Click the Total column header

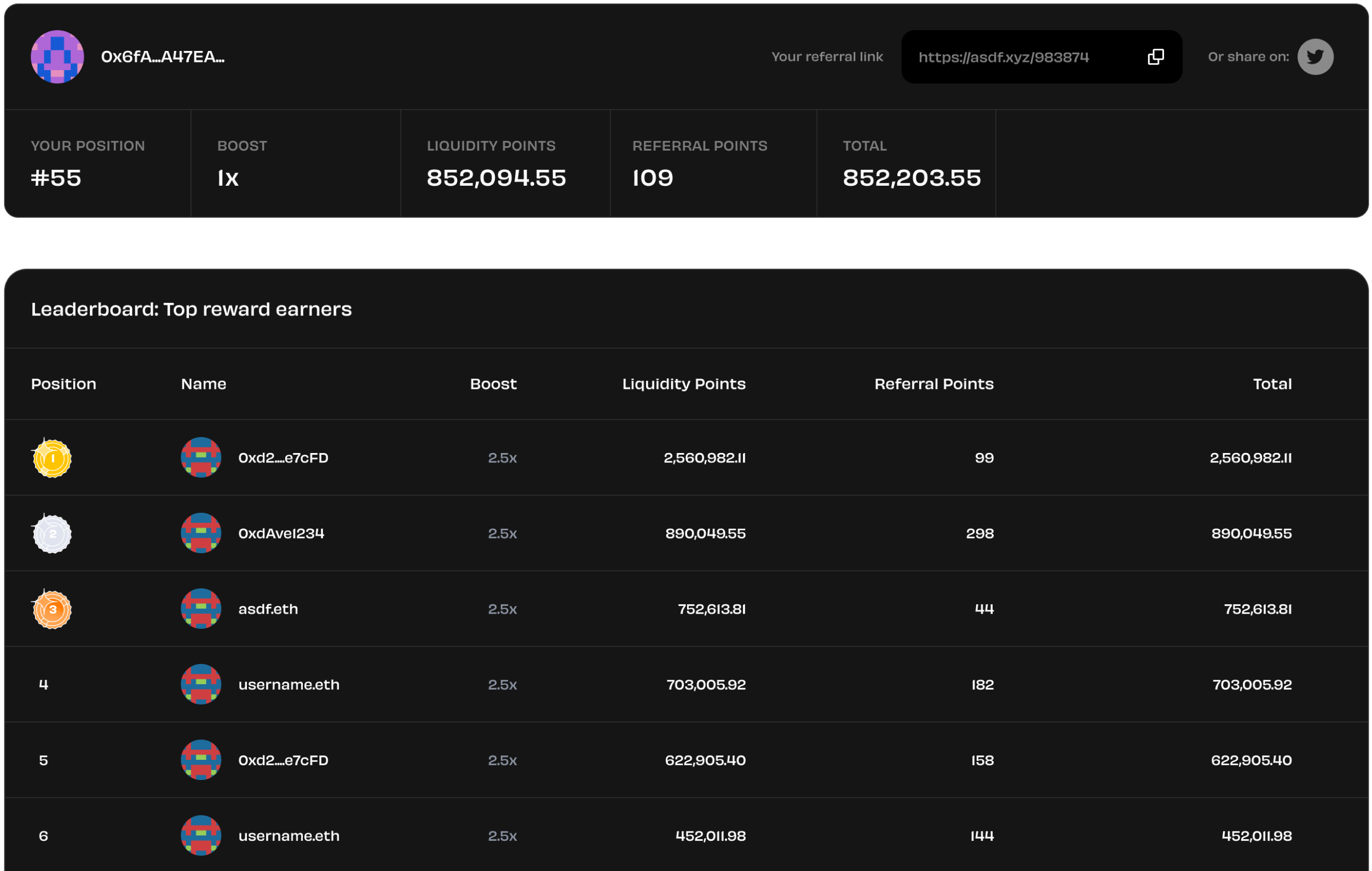(1272, 383)
